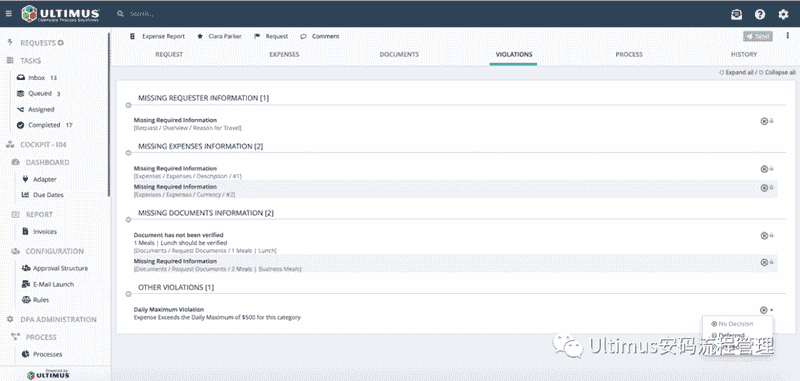Open the hamburger menu icon
Screen dimensions: 800x381
click(x=8, y=14)
